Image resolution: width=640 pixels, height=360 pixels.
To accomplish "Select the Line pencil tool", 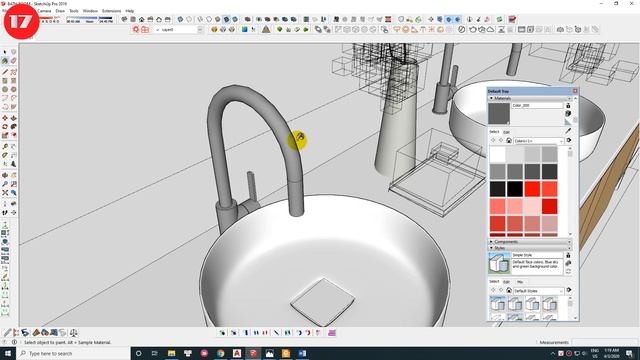I will coord(5,72).
